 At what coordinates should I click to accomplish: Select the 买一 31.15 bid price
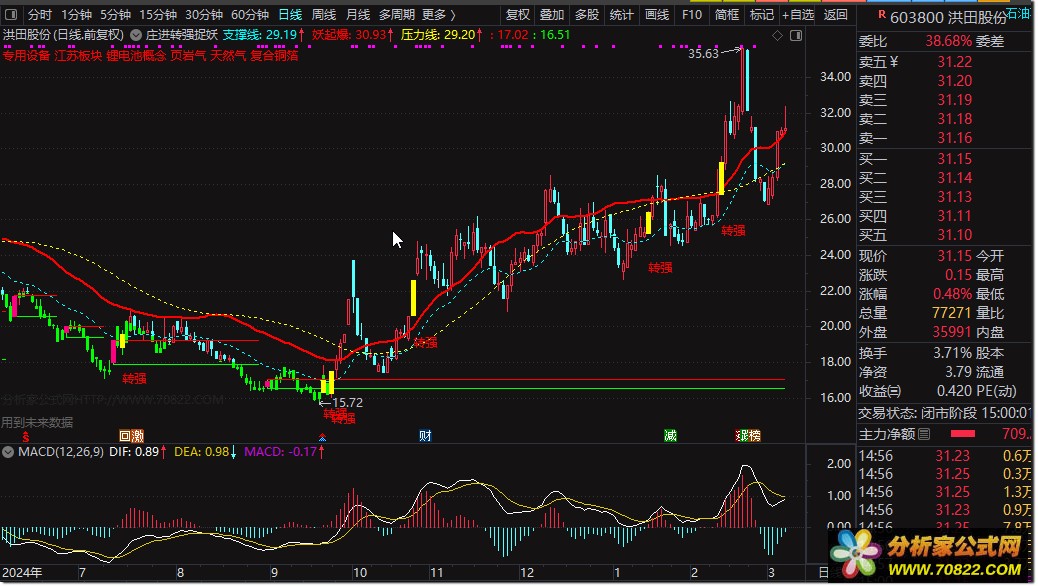point(955,159)
